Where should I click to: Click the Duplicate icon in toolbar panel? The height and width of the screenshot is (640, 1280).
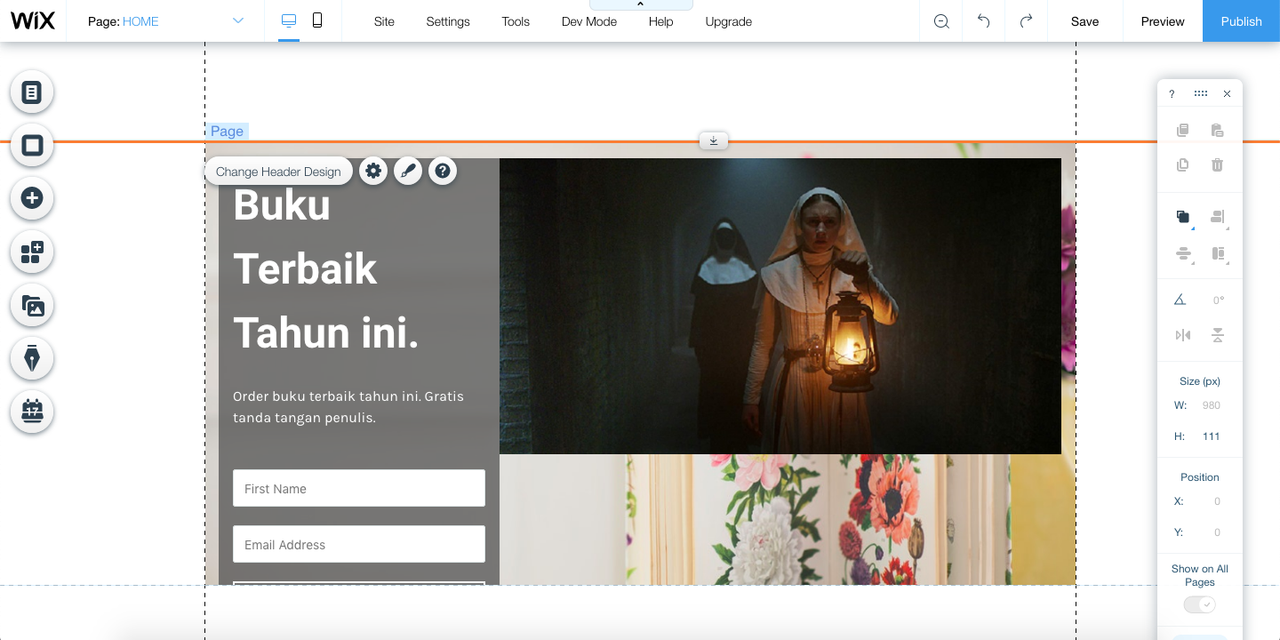1183,165
